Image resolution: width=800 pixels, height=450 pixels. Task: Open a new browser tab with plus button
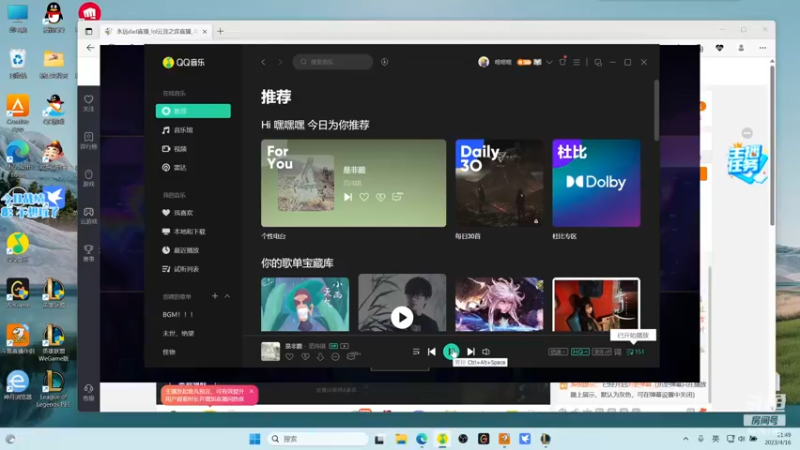[x=220, y=31]
